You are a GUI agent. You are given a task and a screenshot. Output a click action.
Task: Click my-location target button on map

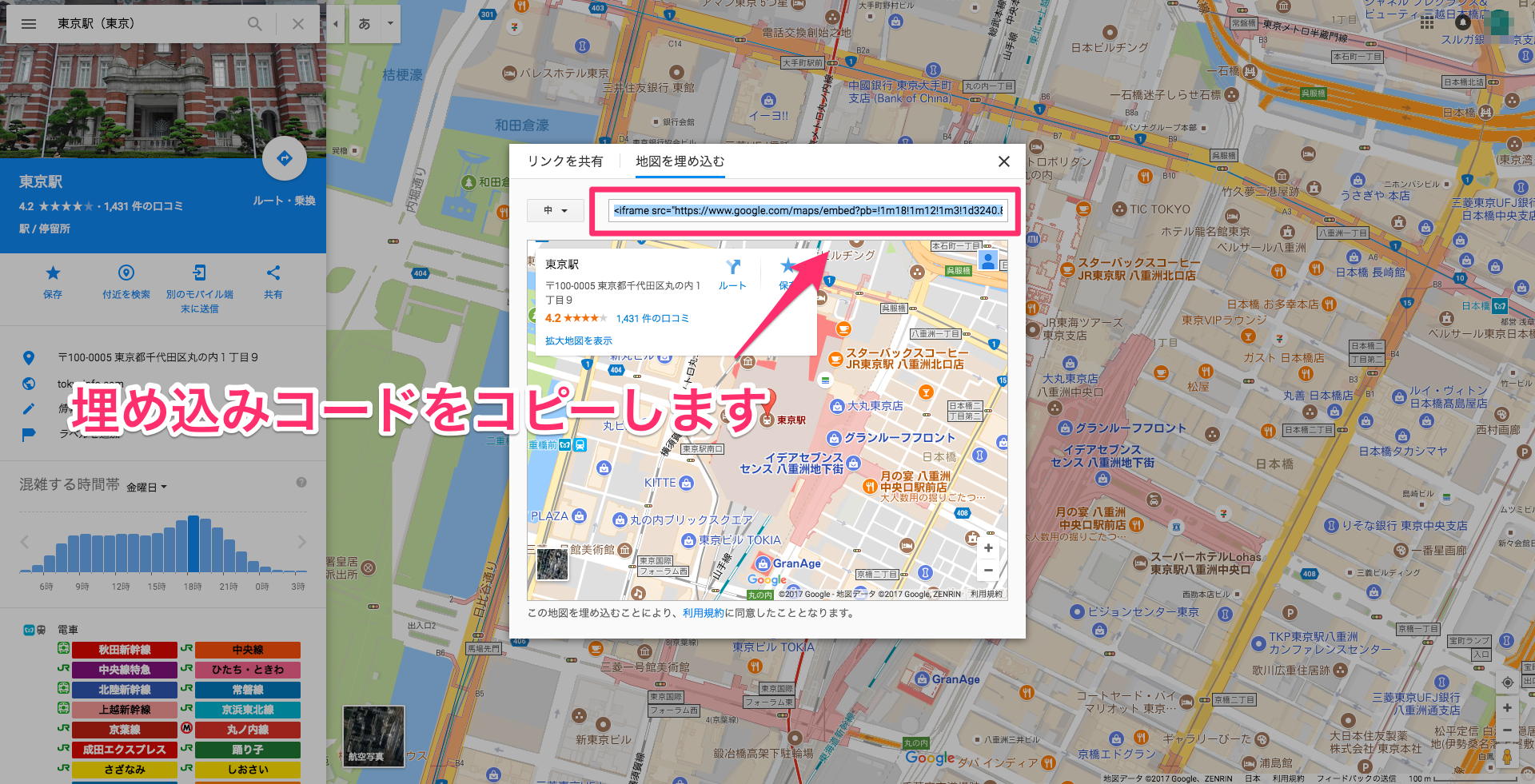1507,682
